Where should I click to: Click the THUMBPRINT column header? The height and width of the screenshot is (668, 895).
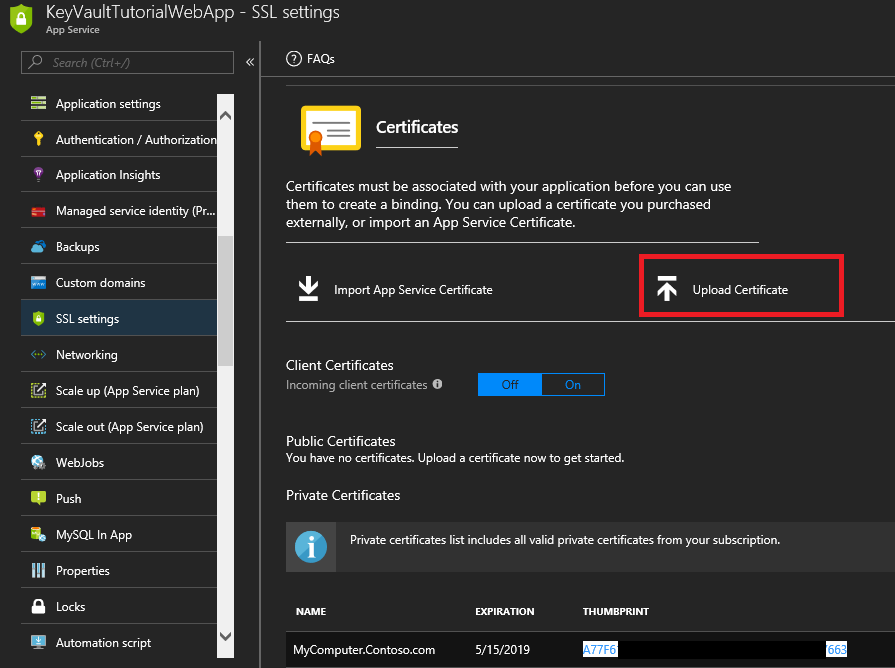(615, 611)
